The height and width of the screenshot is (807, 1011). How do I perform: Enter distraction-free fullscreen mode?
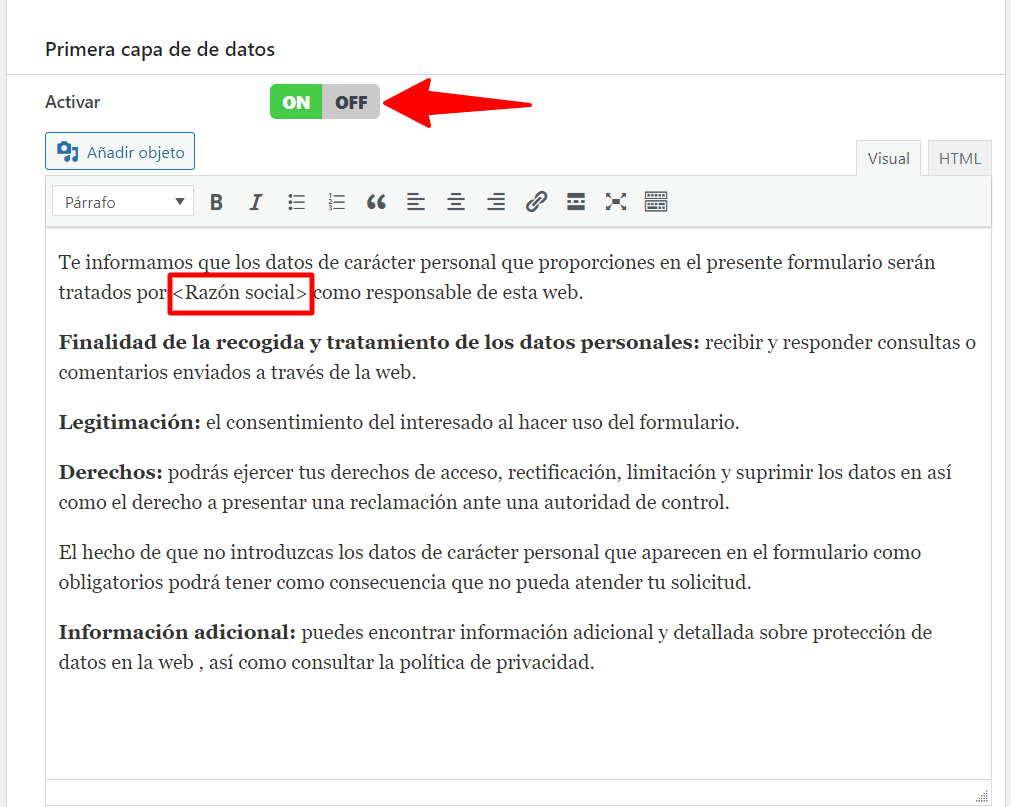click(x=616, y=202)
